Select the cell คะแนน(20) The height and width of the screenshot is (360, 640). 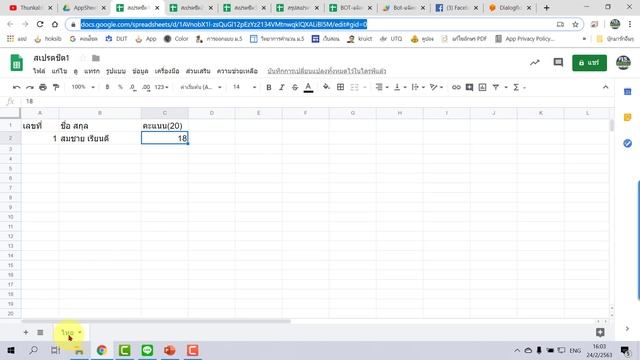point(164,126)
